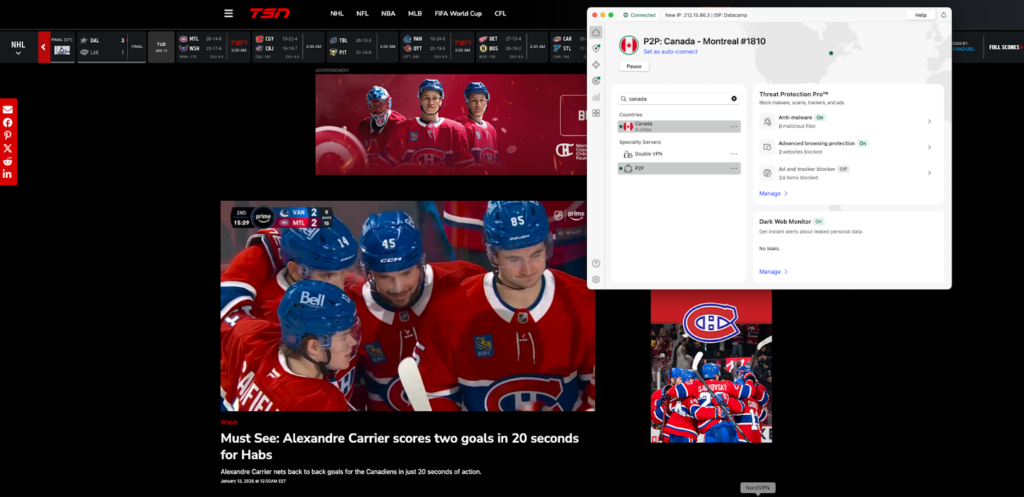The image size is (1024, 497).
Task: Open the grid of apps sidebar icon
Action: click(x=596, y=113)
